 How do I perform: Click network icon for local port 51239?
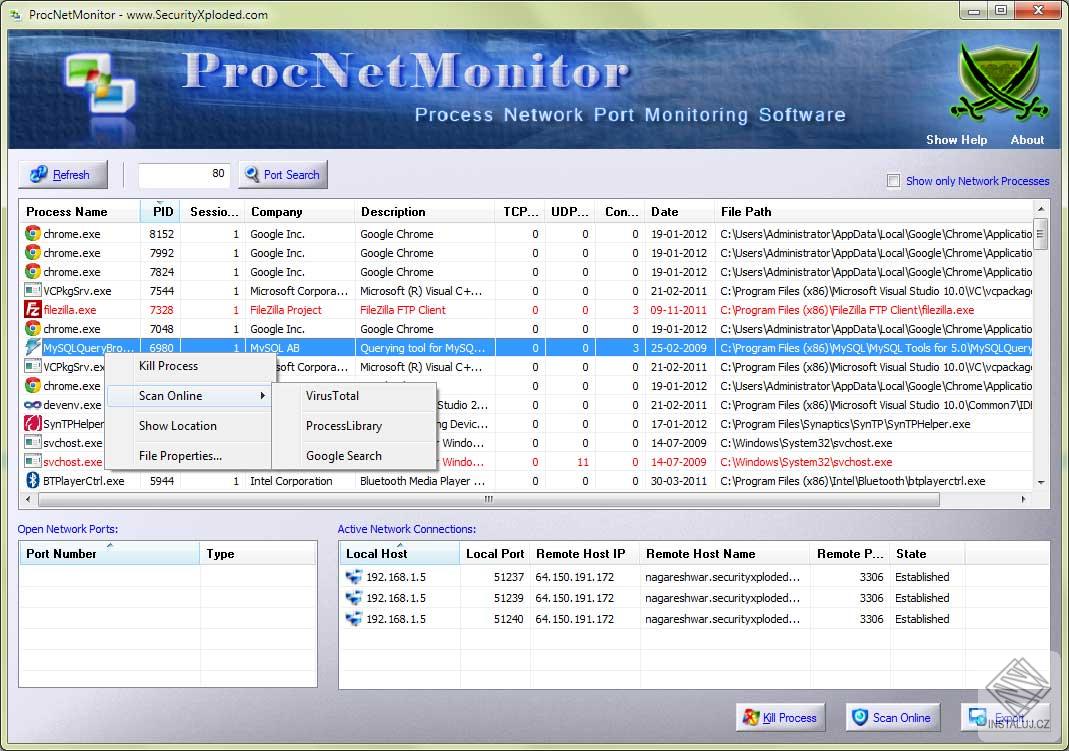354,598
